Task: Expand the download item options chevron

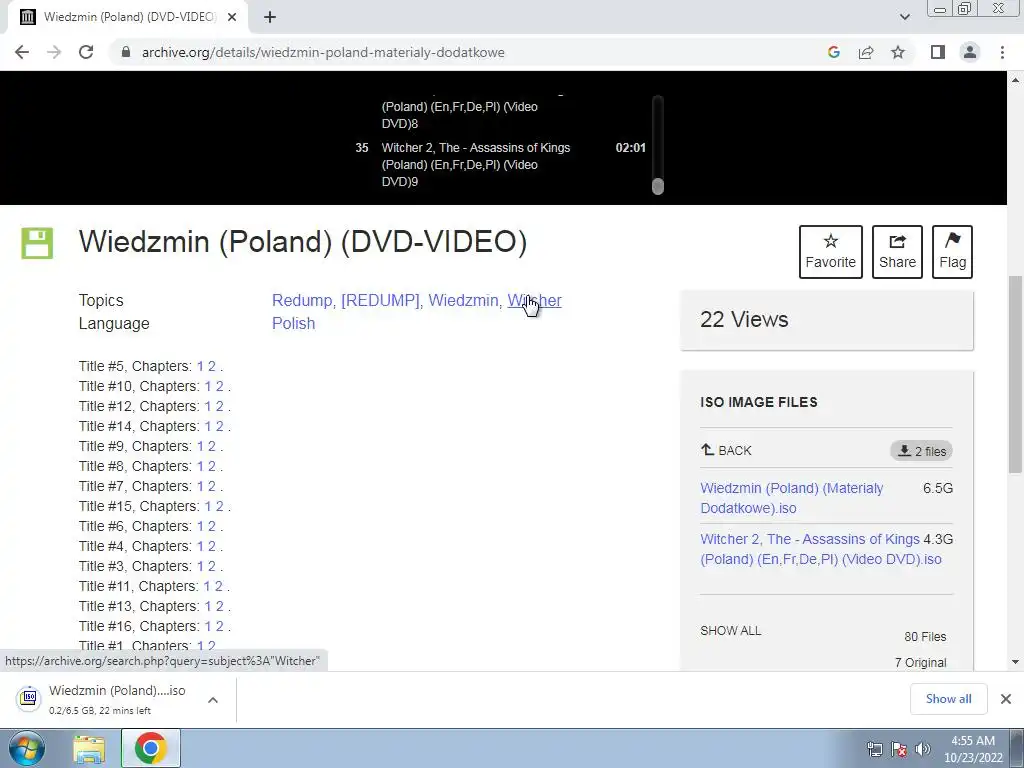Action: coord(212,699)
